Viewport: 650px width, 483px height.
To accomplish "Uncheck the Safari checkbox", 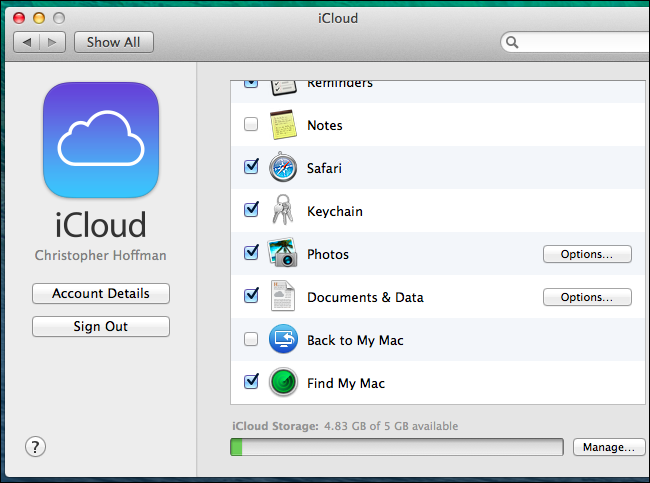I will 251,167.
